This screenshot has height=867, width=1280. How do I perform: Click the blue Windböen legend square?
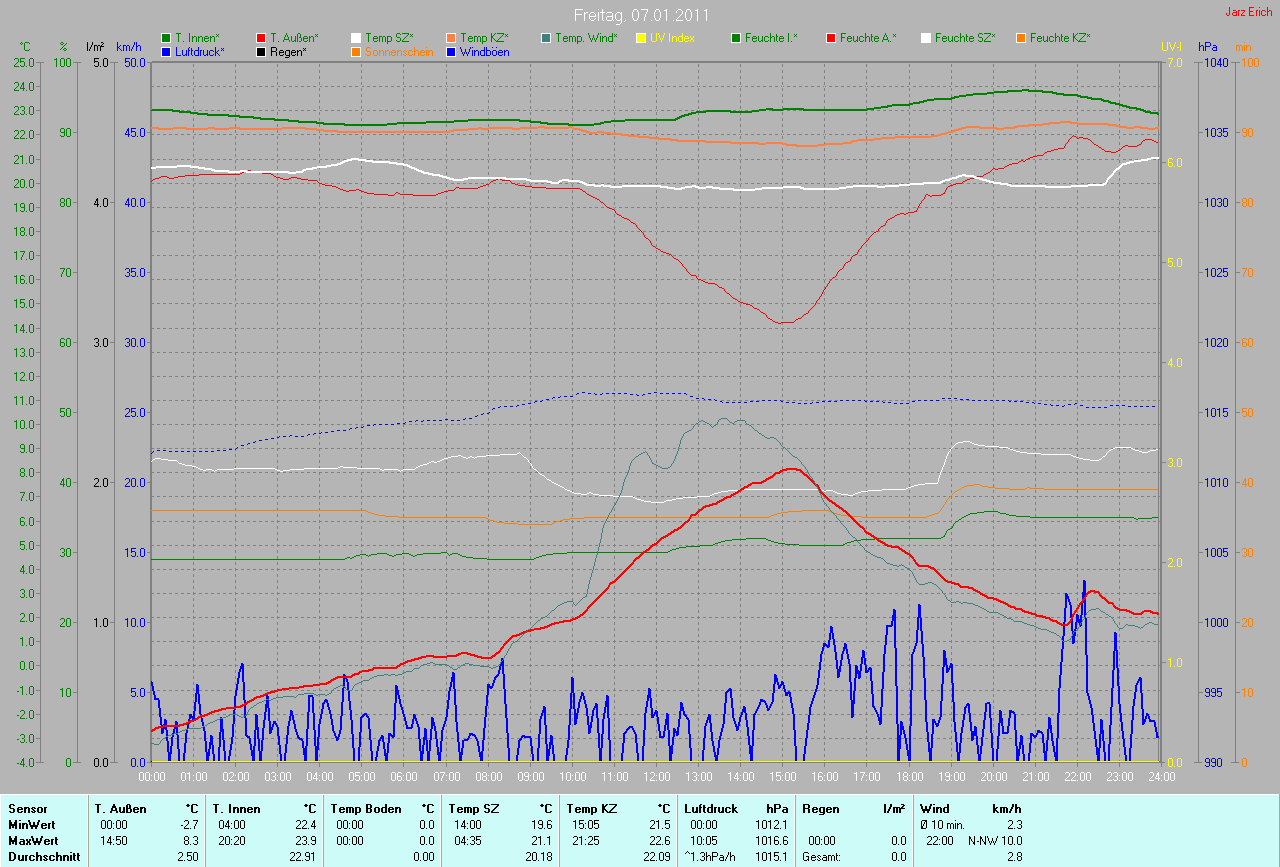(x=451, y=51)
